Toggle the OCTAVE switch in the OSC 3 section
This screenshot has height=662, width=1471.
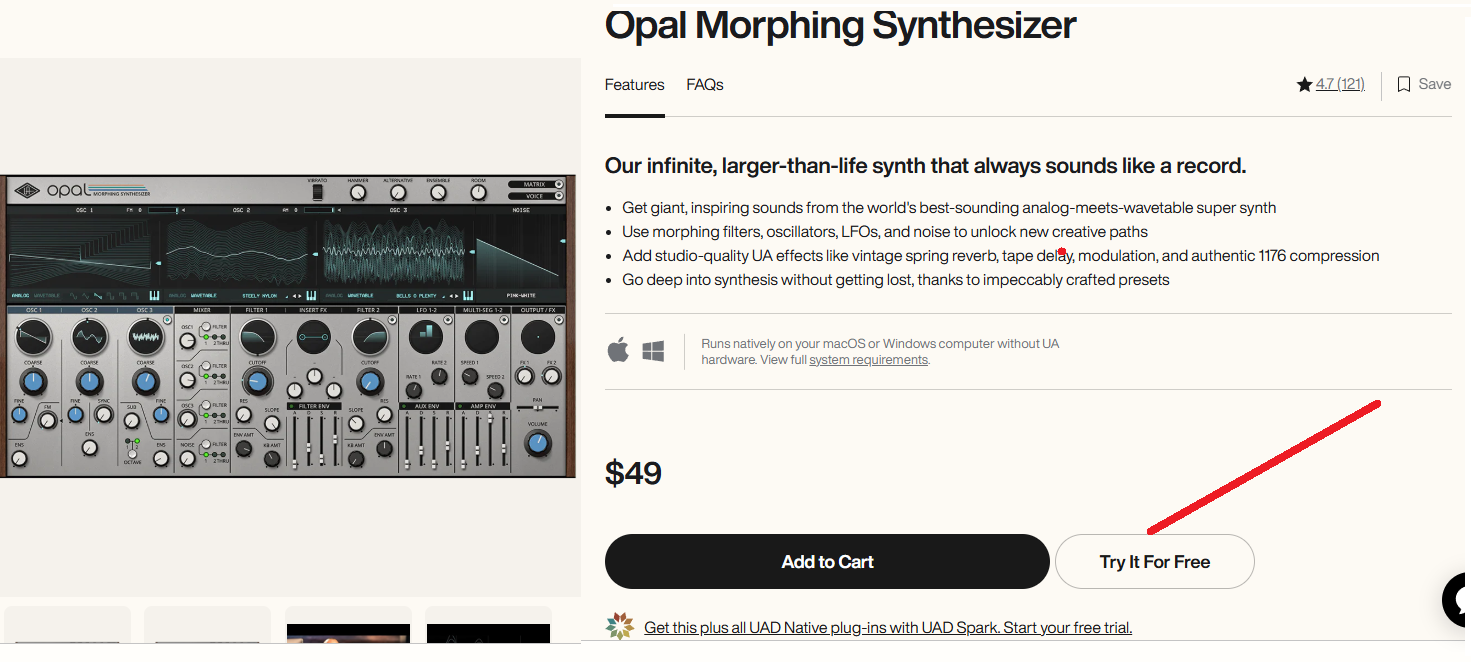point(132,454)
